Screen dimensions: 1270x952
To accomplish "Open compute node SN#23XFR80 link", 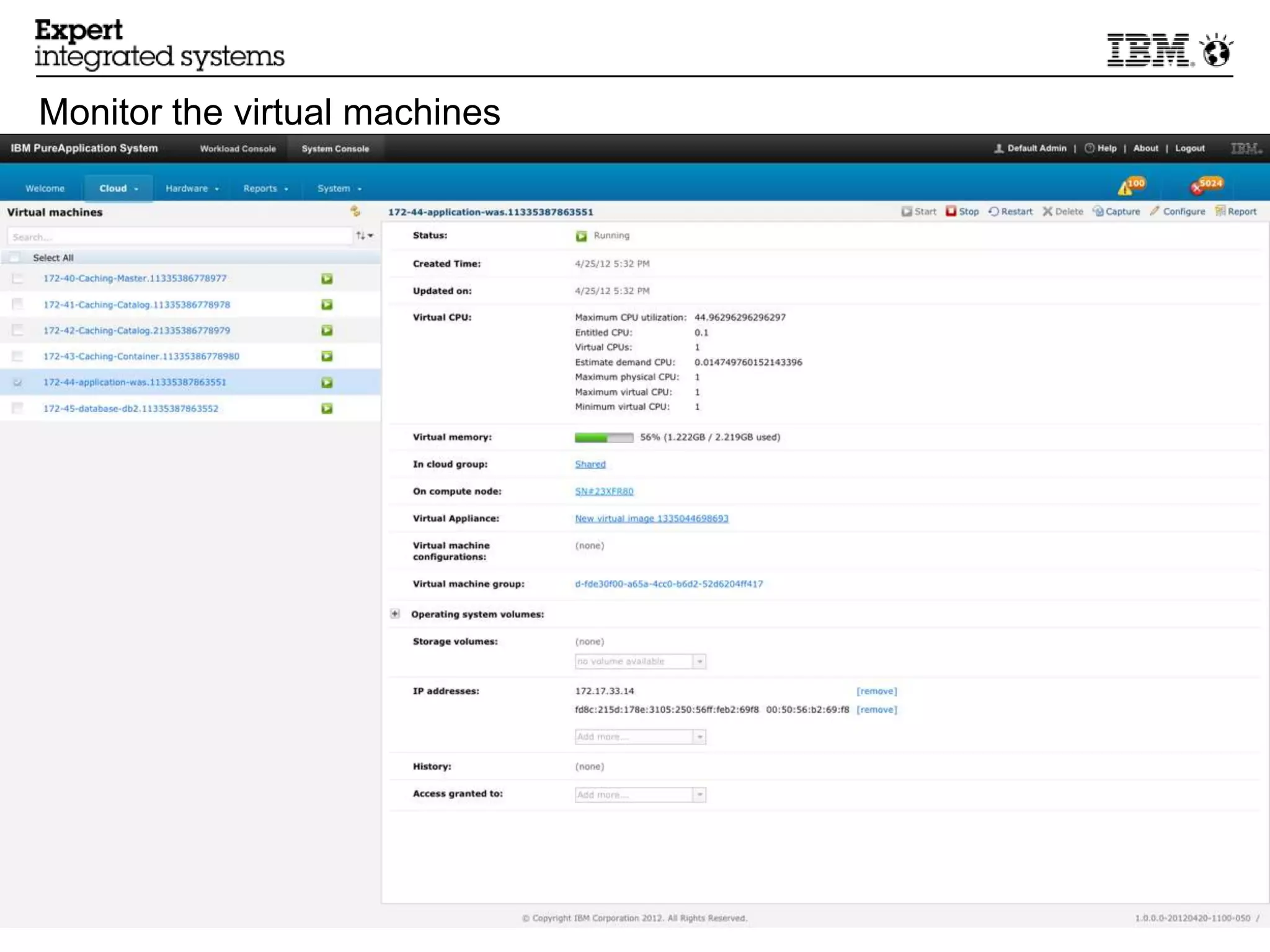I will [x=604, y=491].
